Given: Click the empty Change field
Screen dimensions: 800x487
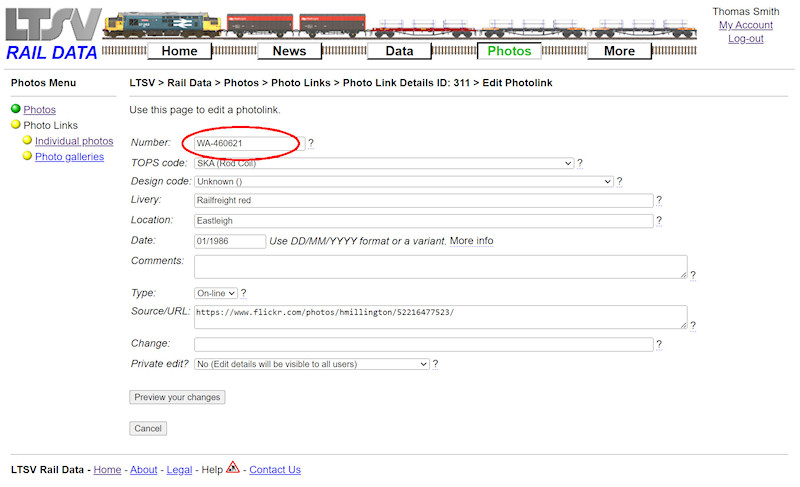Looking at the screenshot, I should 423,344.
